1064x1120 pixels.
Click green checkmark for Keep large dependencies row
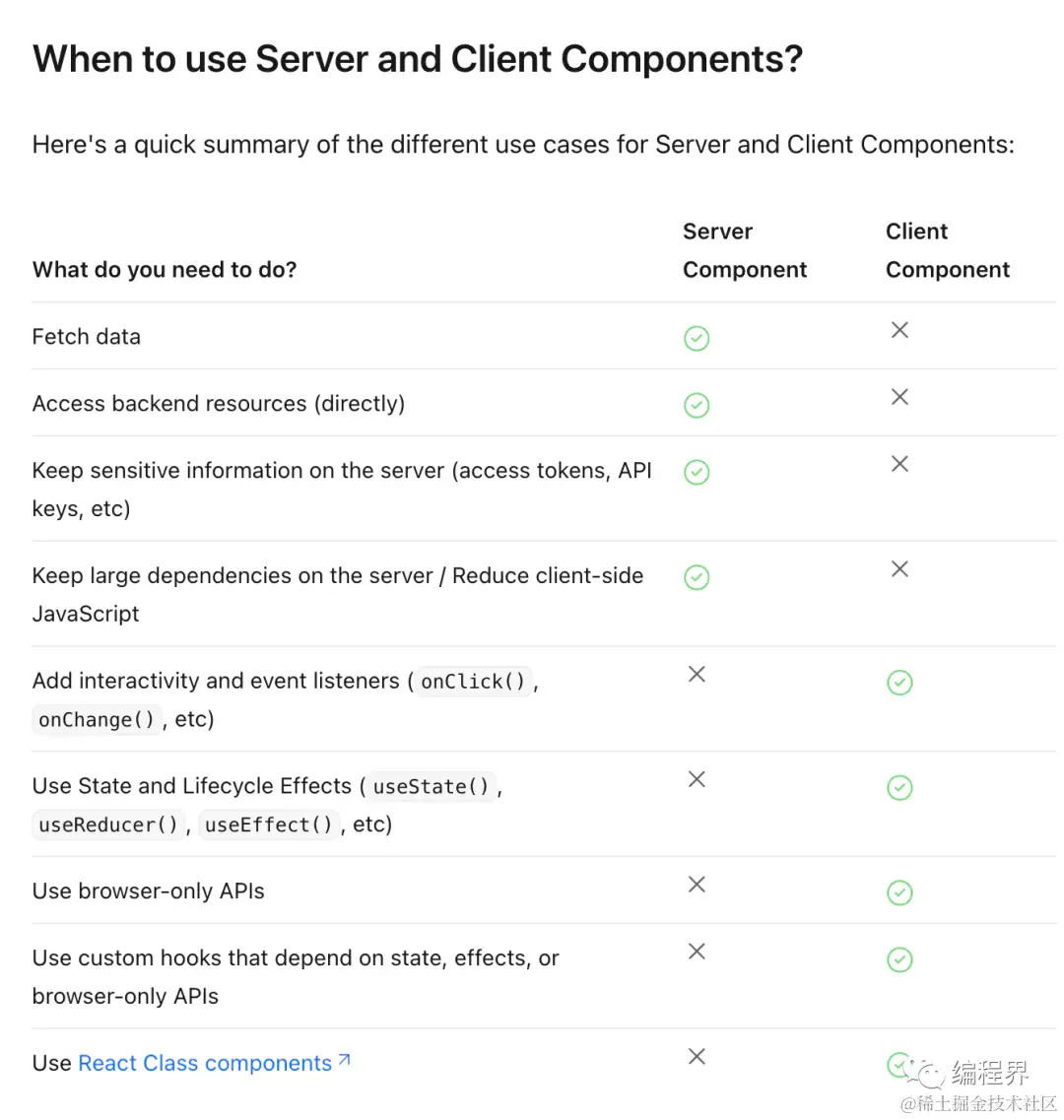pyautogui.click(x=696, y=577)
